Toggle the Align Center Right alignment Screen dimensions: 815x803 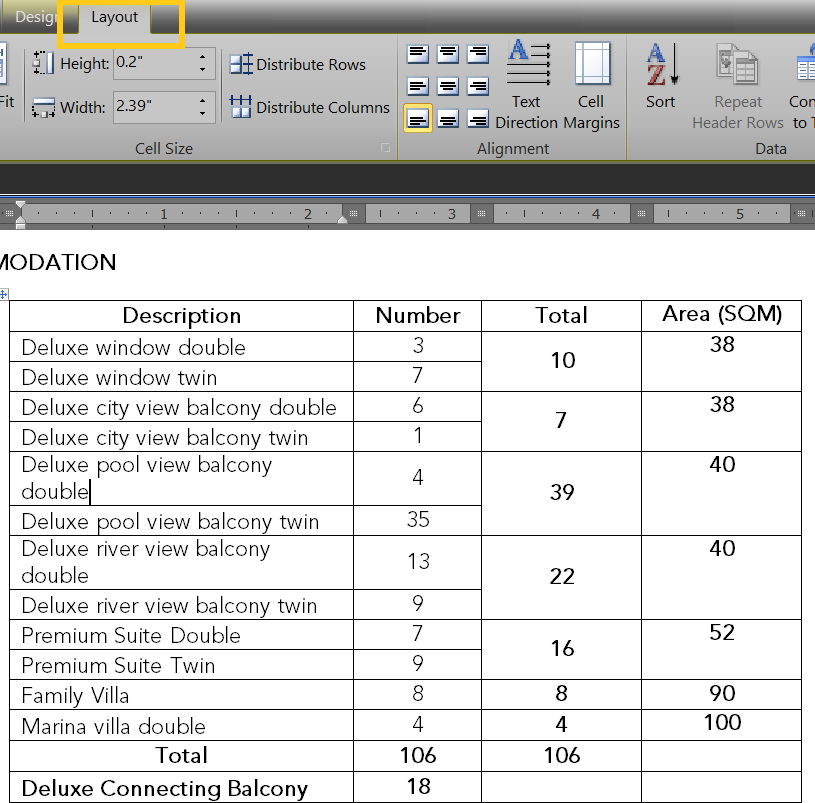click(x=478, y=86)
